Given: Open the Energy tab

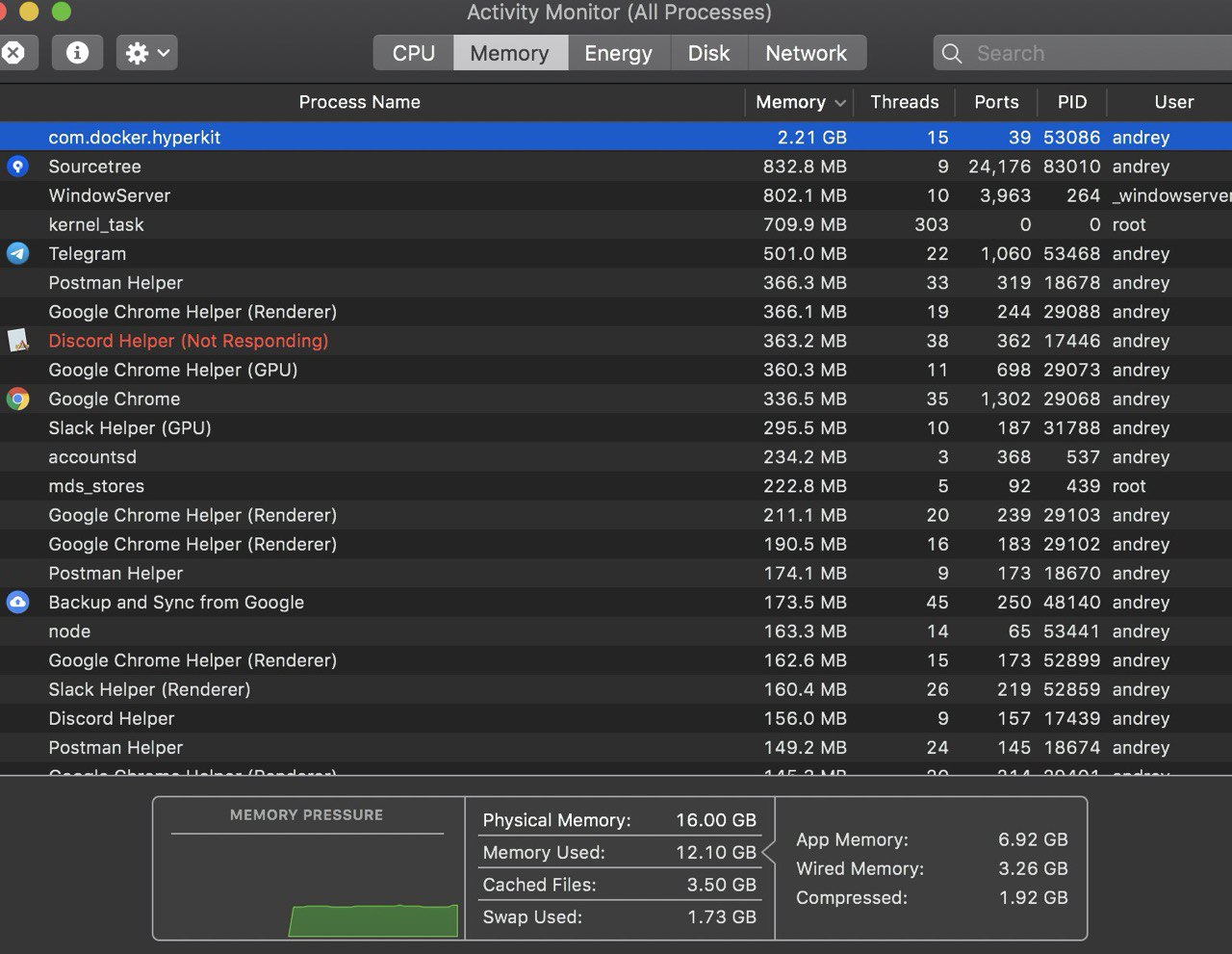Looking at the screenshot, I should click(618, 53).
